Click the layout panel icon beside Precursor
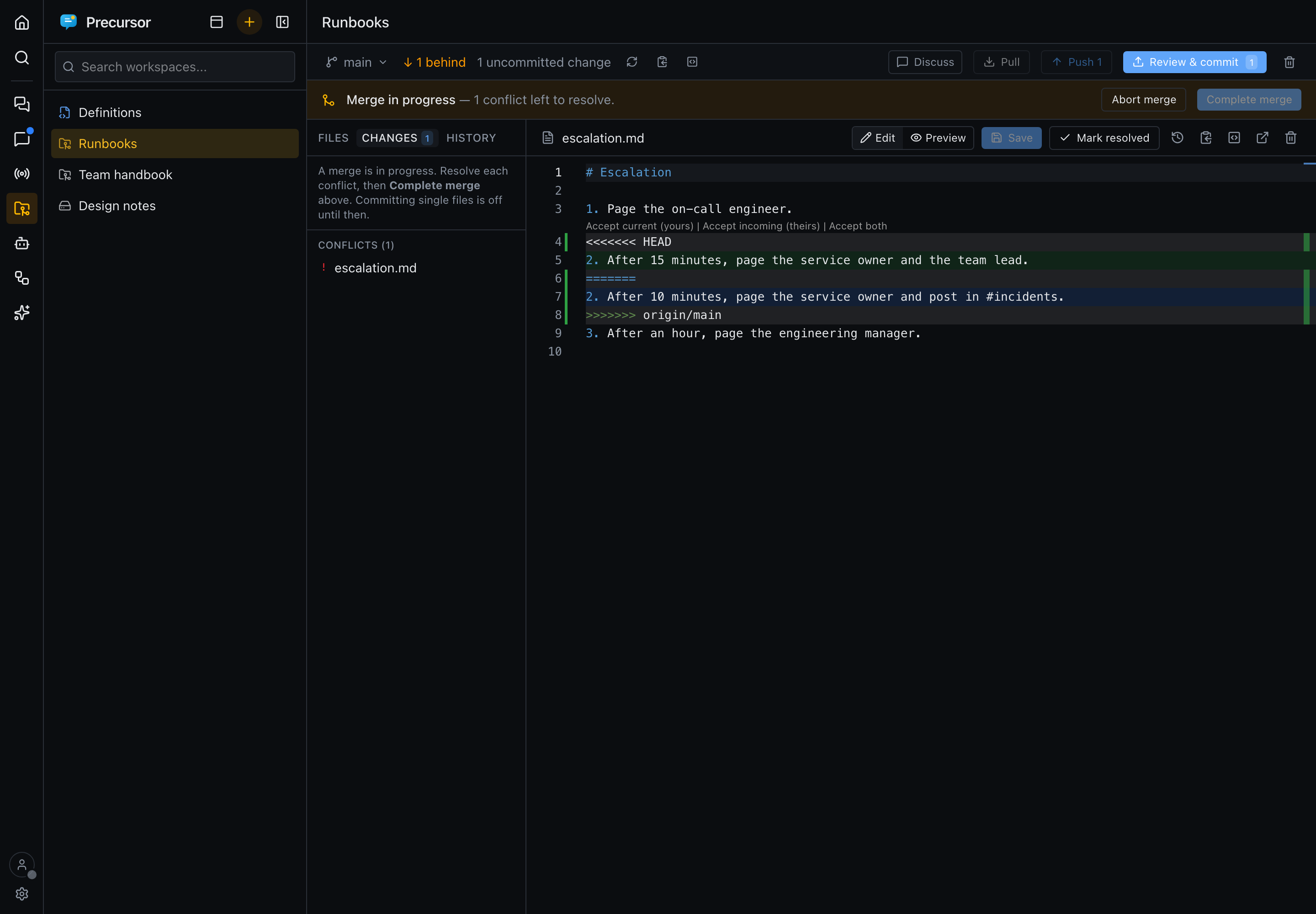This screenshot has height=914, width=1316. coord(217,22)
